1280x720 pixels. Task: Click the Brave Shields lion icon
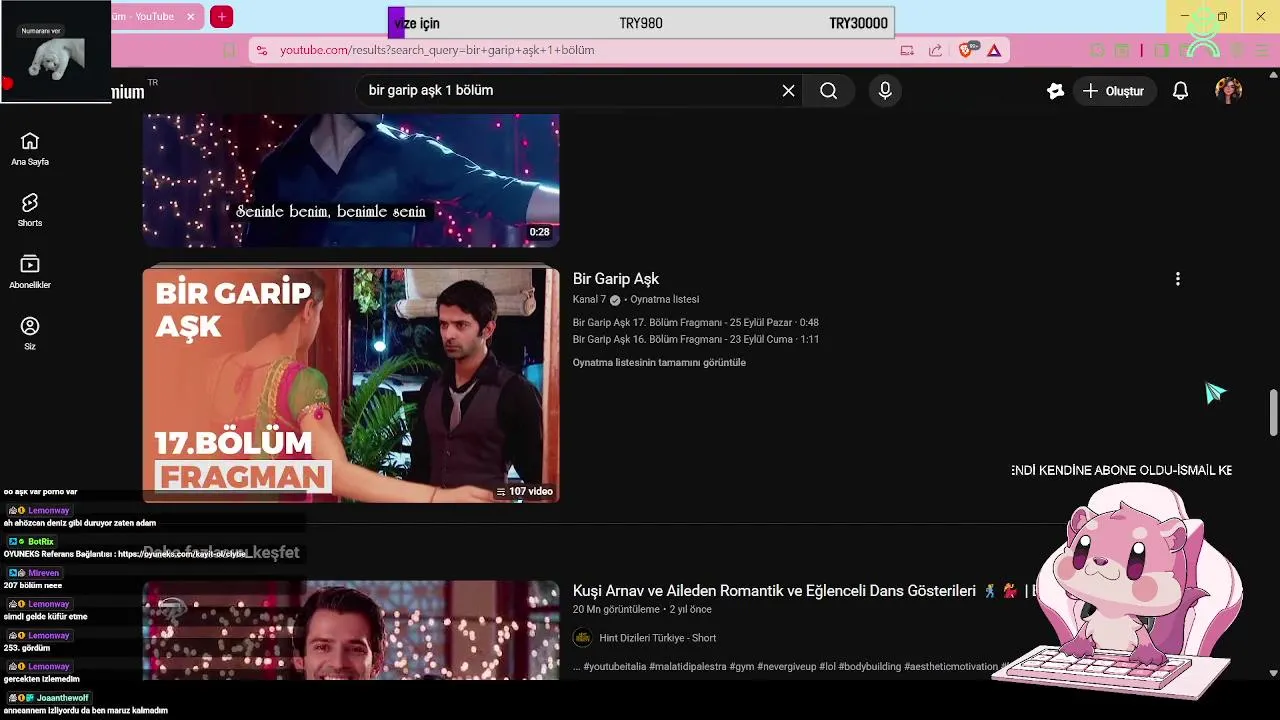966,50
